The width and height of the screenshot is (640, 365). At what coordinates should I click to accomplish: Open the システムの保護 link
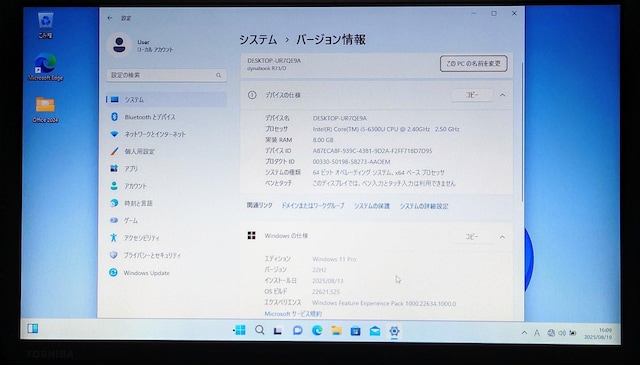372,206
